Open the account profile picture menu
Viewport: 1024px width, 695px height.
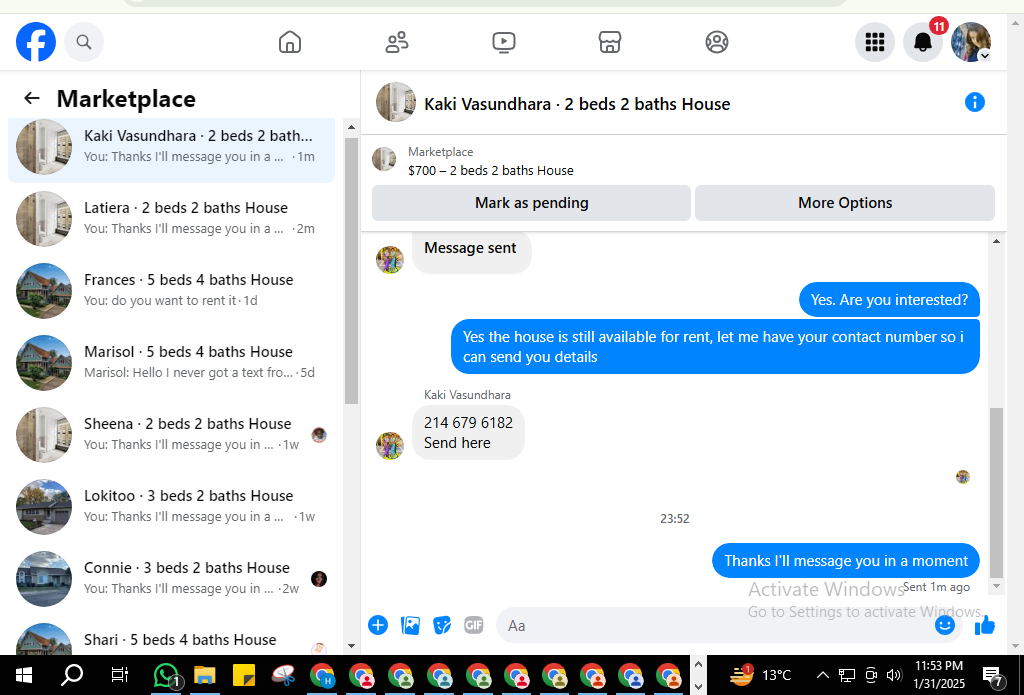point(971,42)
